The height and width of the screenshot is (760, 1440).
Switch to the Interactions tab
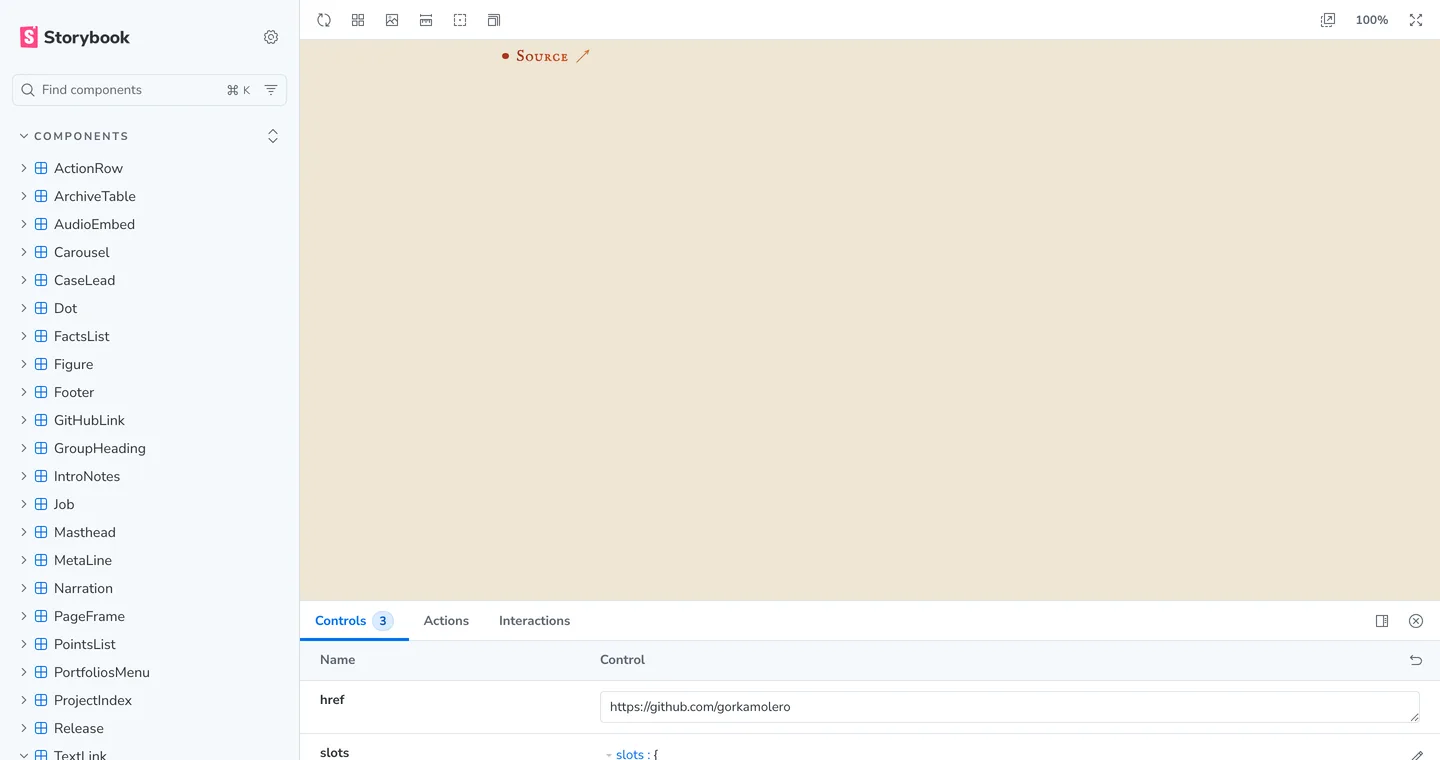534,621
